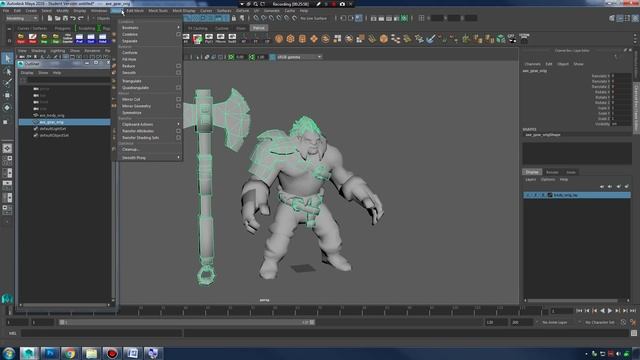Click the polygon cube shelf icon
Screen dimensions: 640x360
coord(290,39)
